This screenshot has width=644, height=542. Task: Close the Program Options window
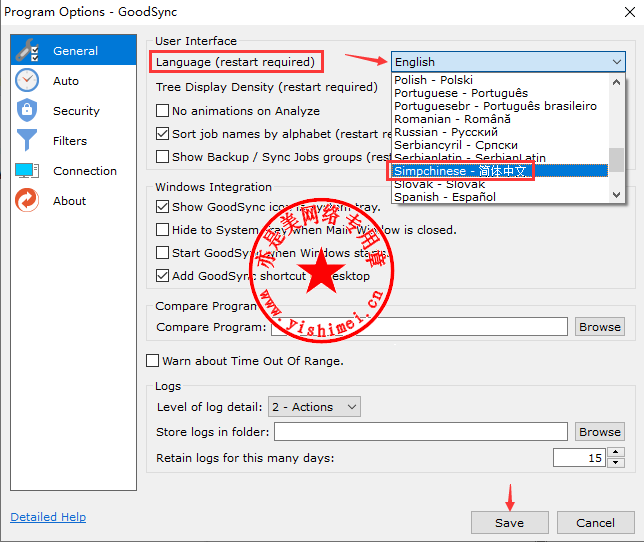click(630, 12)
